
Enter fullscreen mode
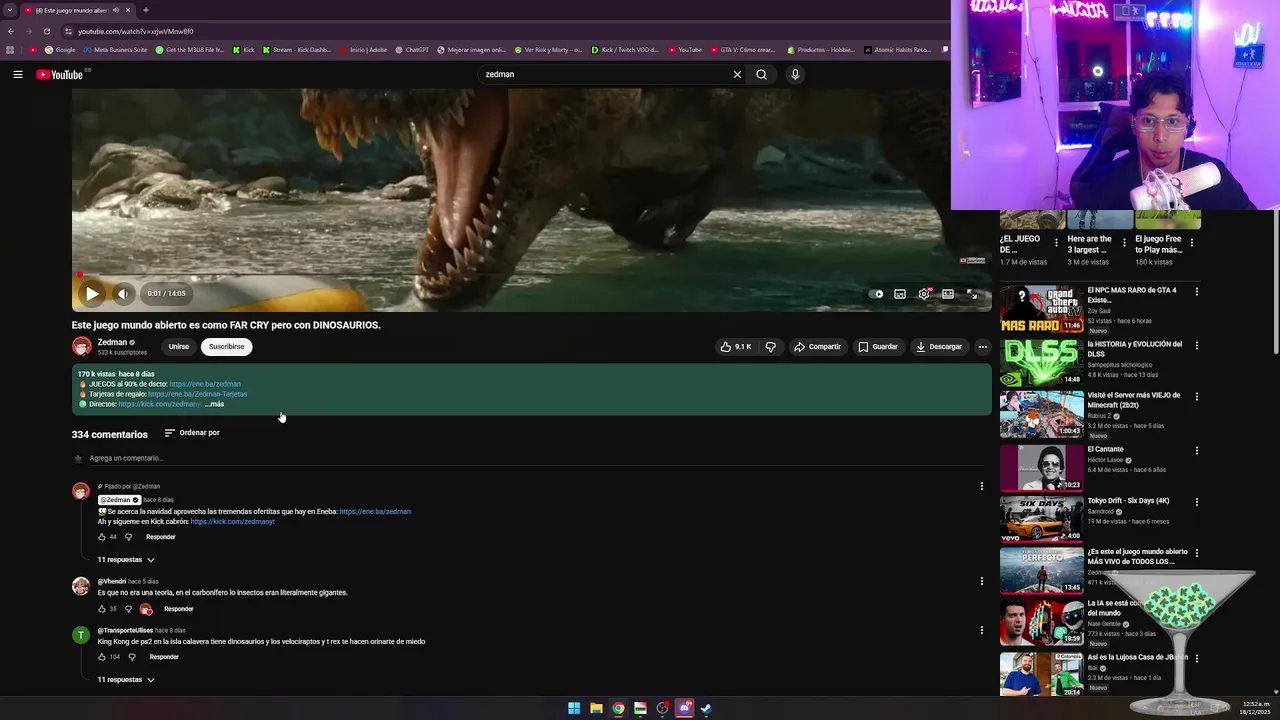[971, 294]
